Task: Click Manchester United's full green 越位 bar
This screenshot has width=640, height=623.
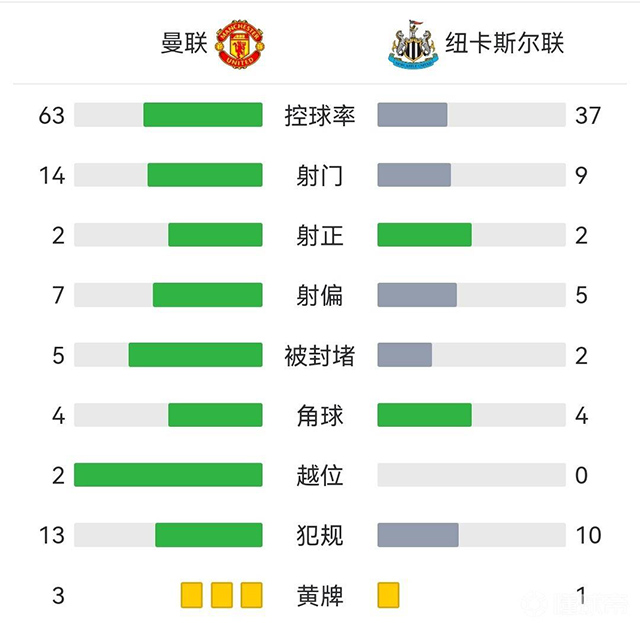Action: click(168, 475)
